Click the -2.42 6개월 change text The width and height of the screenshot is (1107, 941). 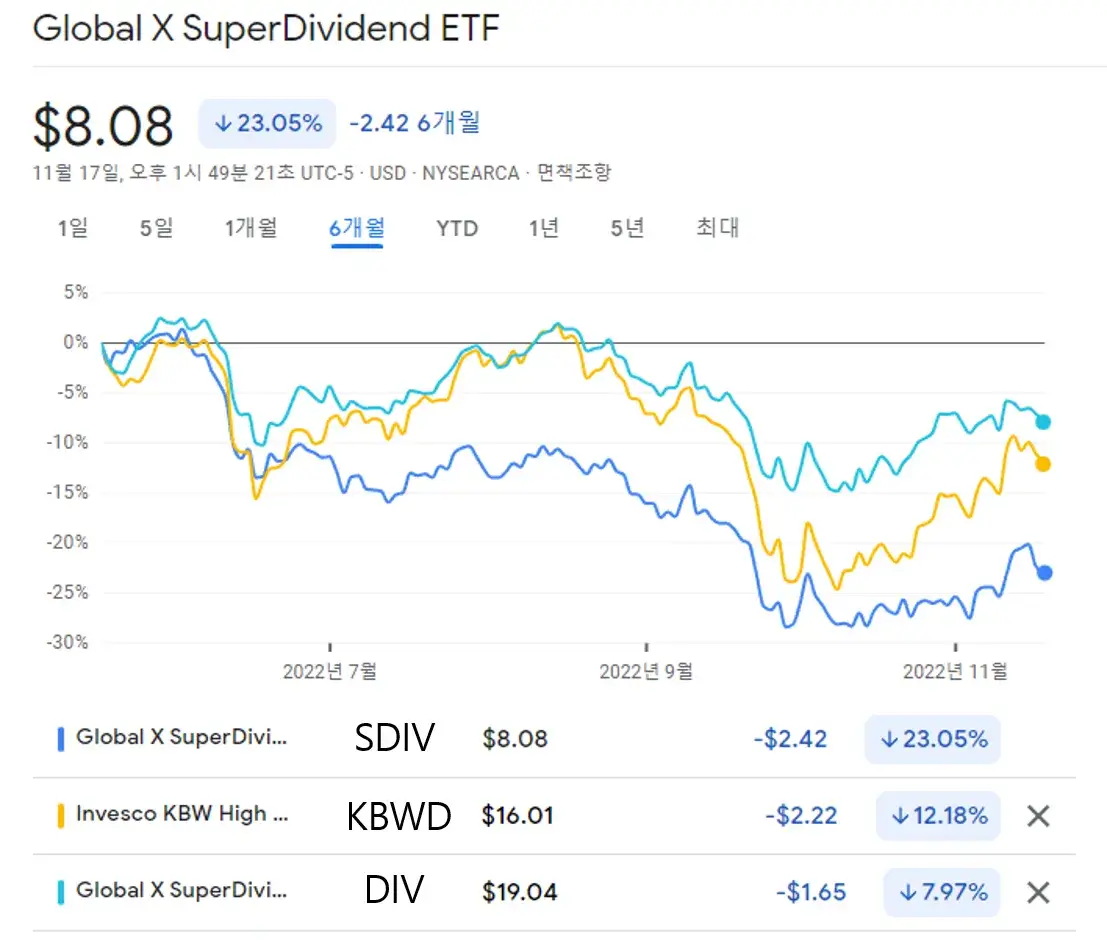point(415,123)
